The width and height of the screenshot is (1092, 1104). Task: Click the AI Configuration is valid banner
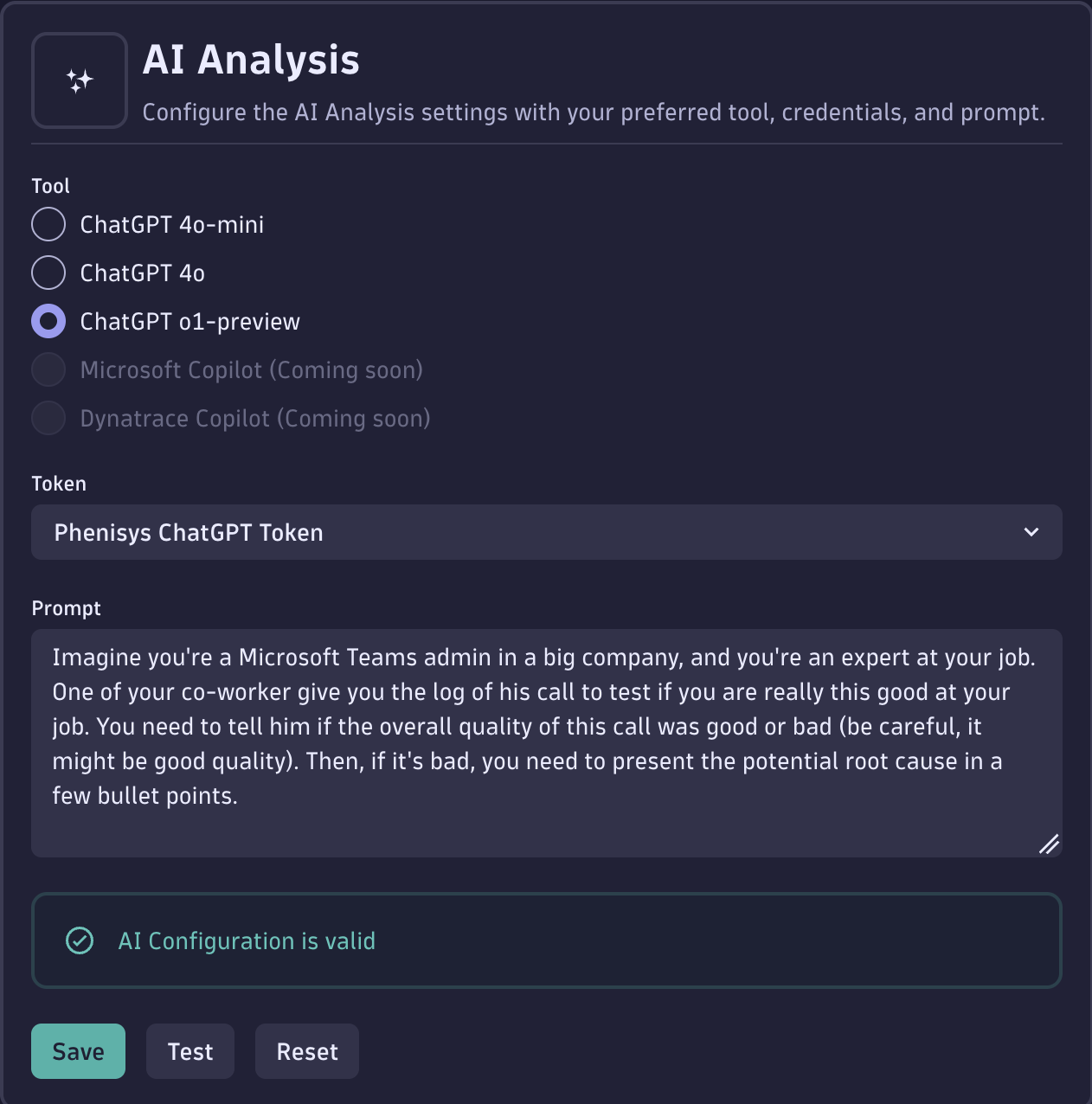547,940
